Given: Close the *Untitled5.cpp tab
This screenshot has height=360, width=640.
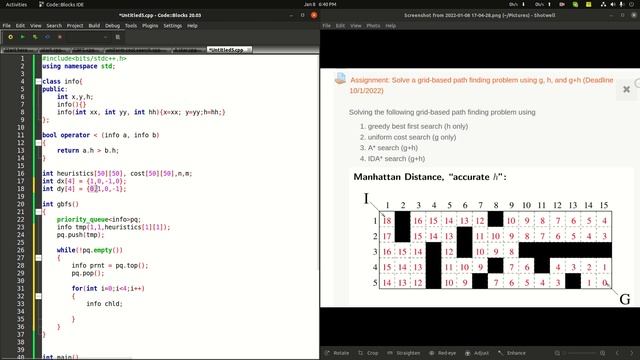Looking at the screenshot, I should (249, 50).
